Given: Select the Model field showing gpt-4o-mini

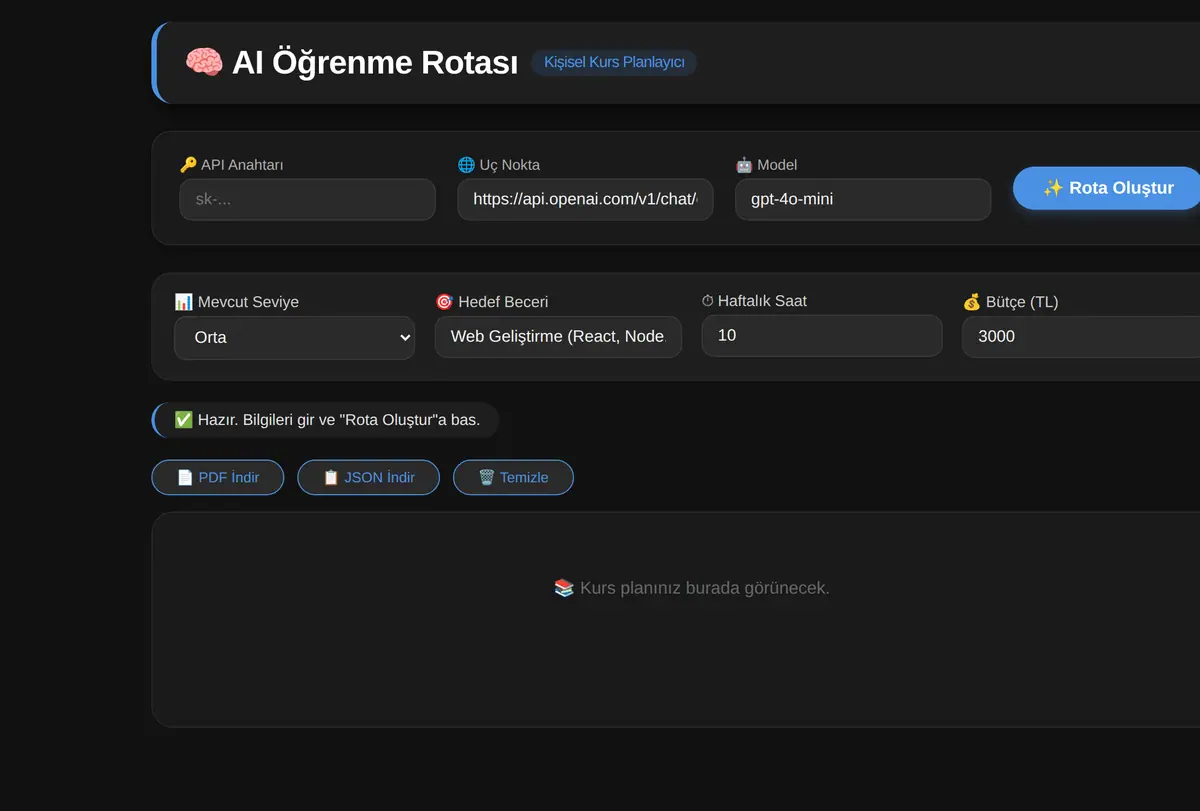Looking at the screenshot, I should coord(863,199).
